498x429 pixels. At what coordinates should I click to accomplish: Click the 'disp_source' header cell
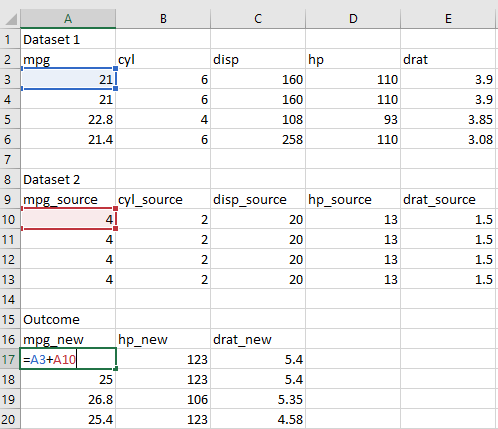(x=258, y=199)
